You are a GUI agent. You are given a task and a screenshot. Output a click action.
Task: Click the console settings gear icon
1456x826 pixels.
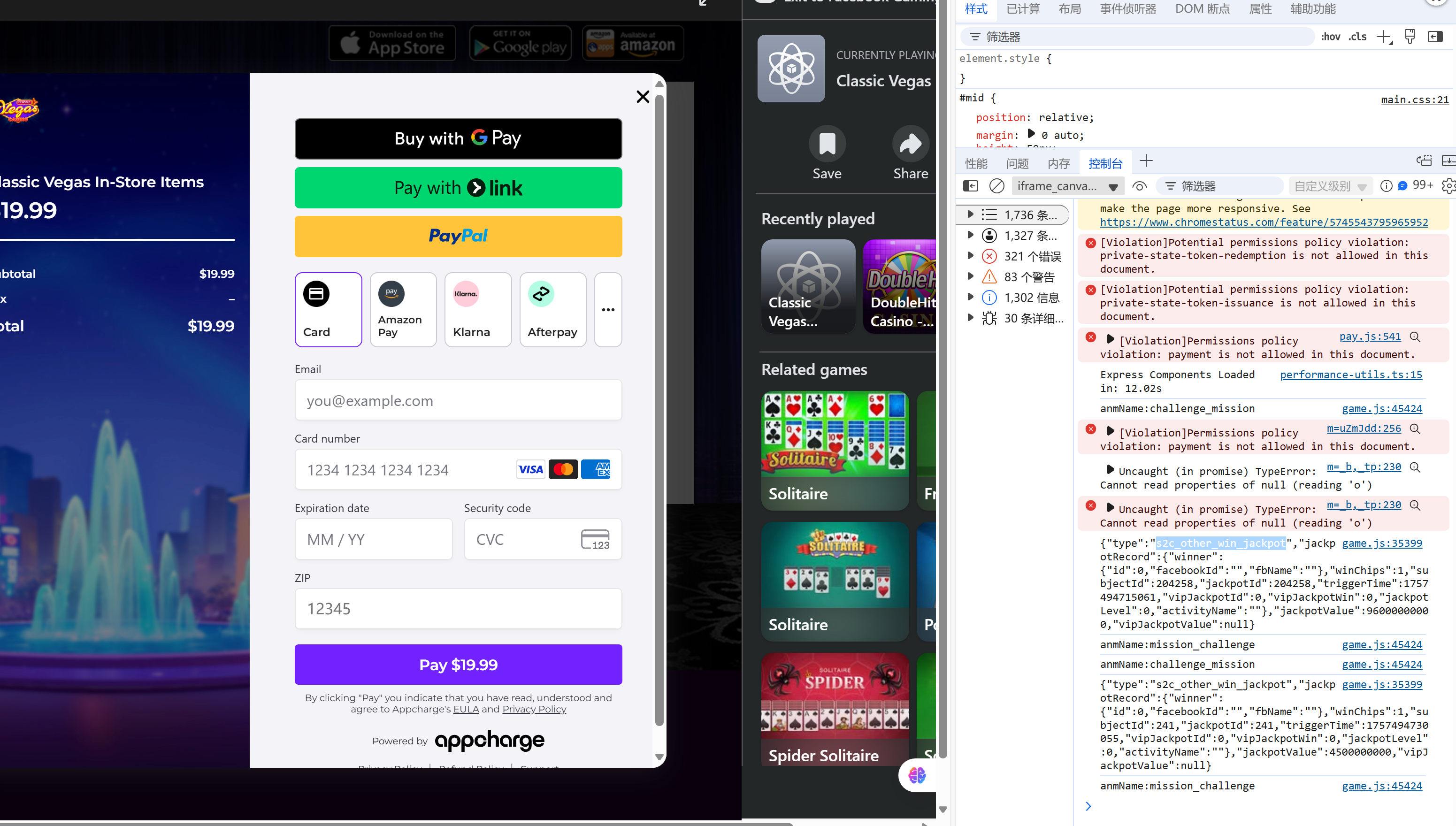tap(1448, 186)
